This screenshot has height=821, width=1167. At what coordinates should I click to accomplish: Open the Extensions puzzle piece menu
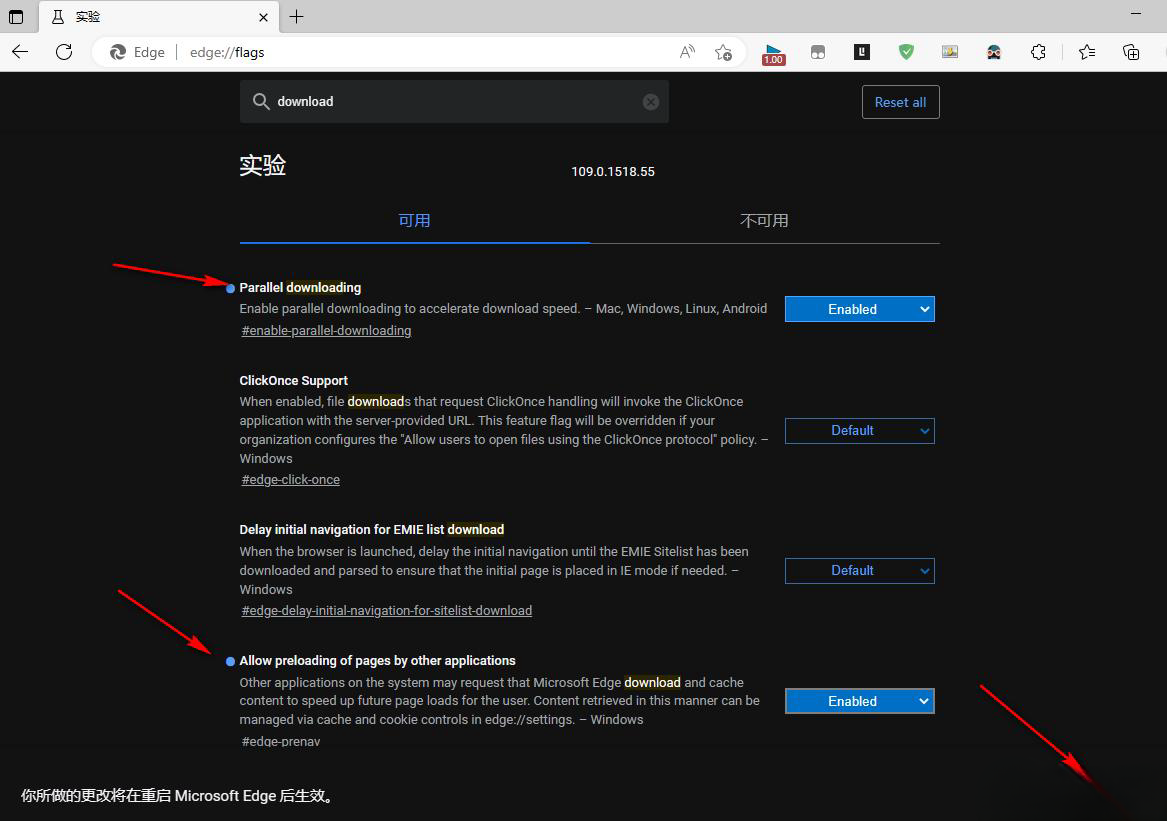point(1038,52)
